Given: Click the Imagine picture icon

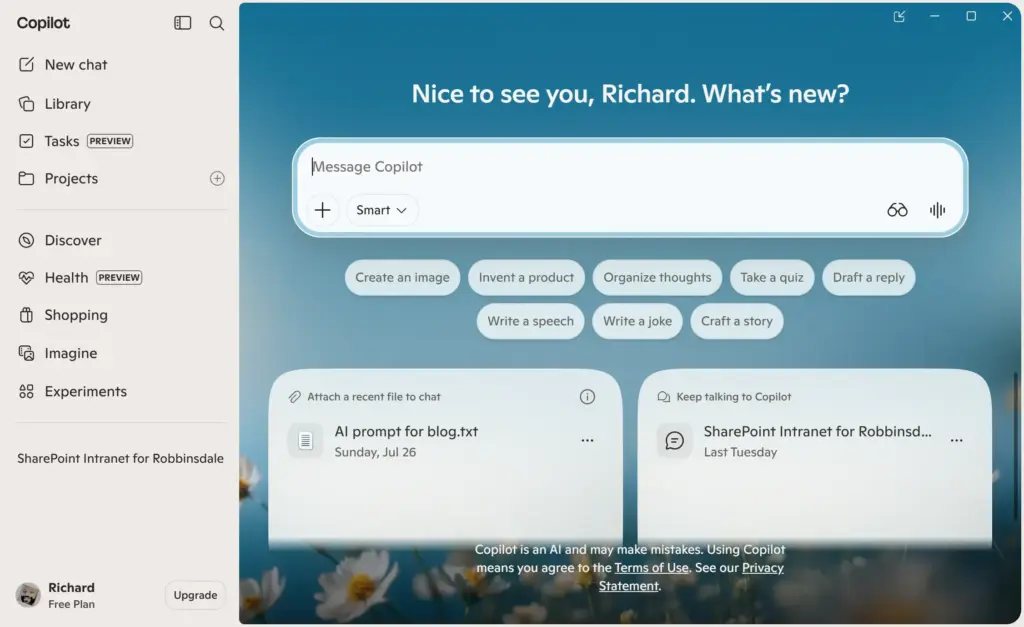Looking at the screenshot, I should 26,353.
